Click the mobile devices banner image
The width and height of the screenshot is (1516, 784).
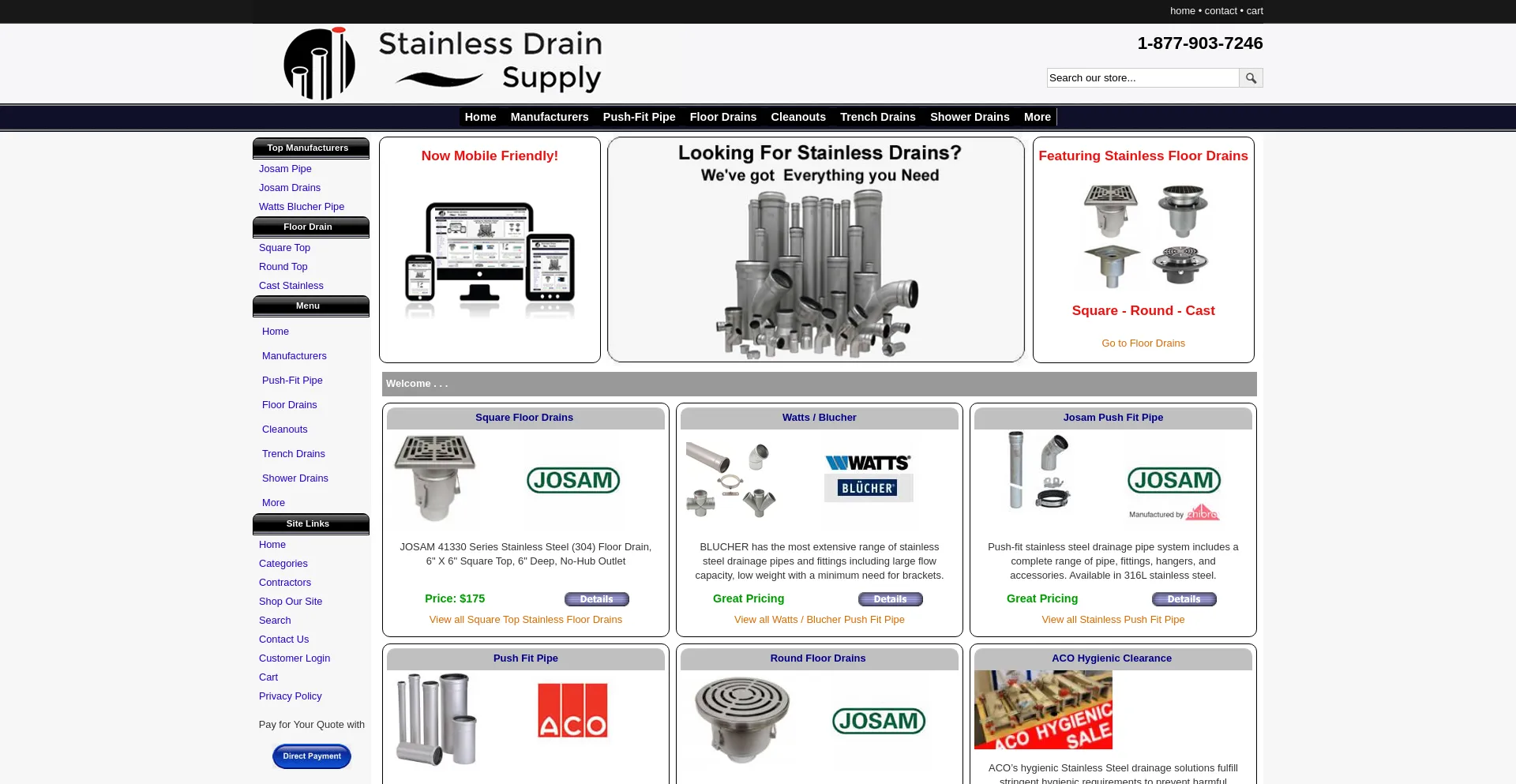coord(490,261)
